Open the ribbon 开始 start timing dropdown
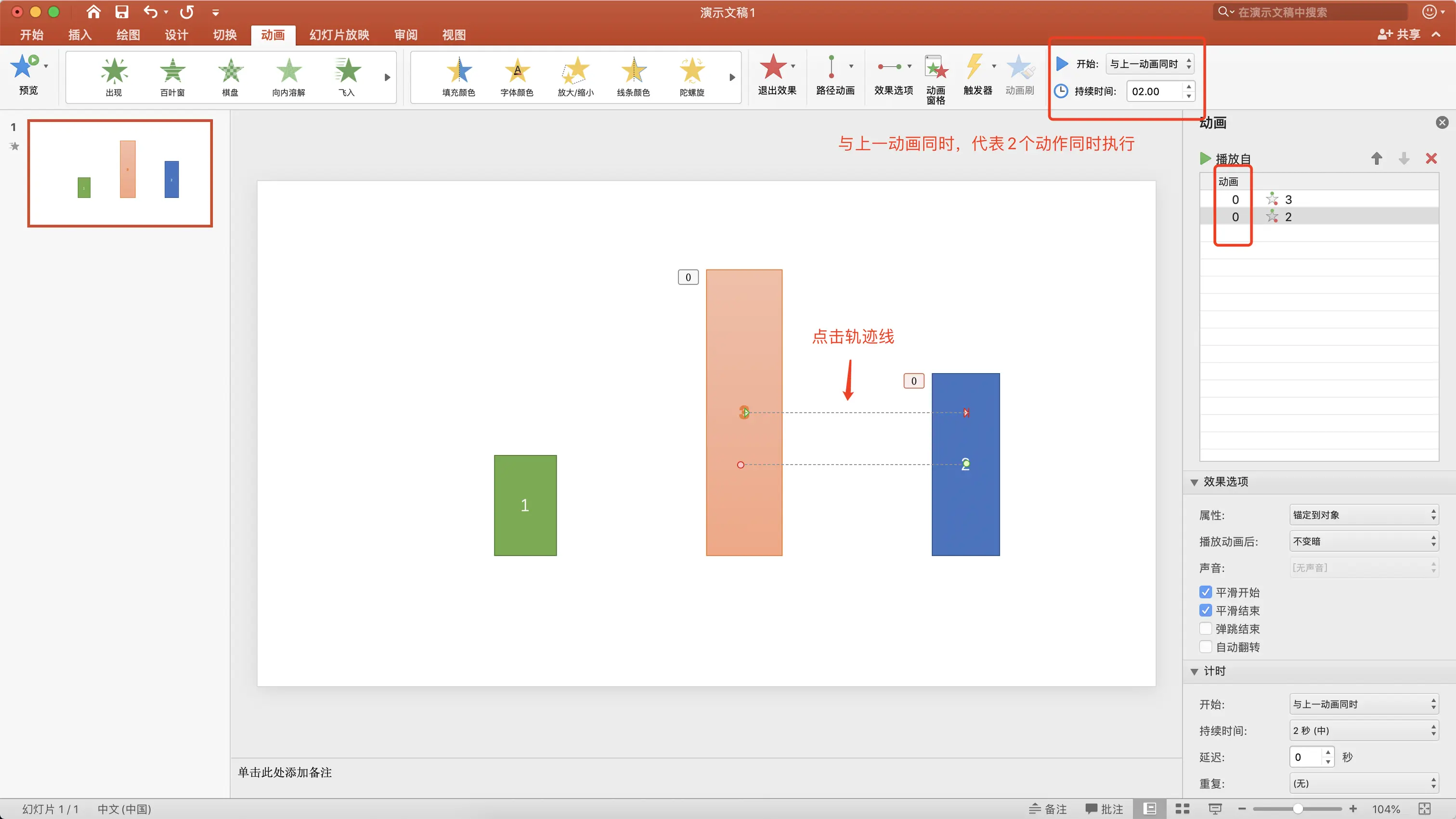Screen dimensions: 1456x819 point(1150,64)
